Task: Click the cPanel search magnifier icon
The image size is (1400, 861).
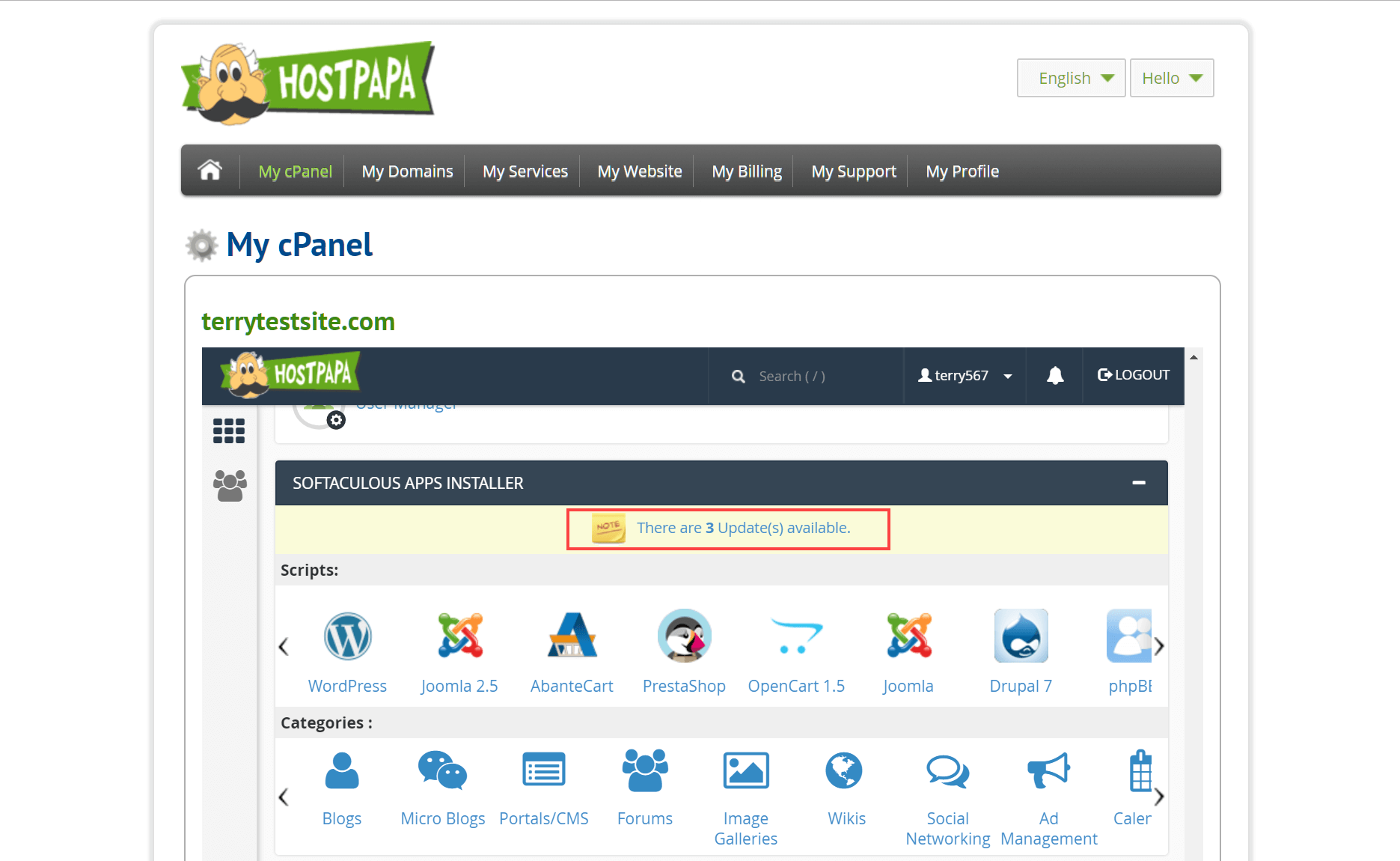Action: [739, 376]
